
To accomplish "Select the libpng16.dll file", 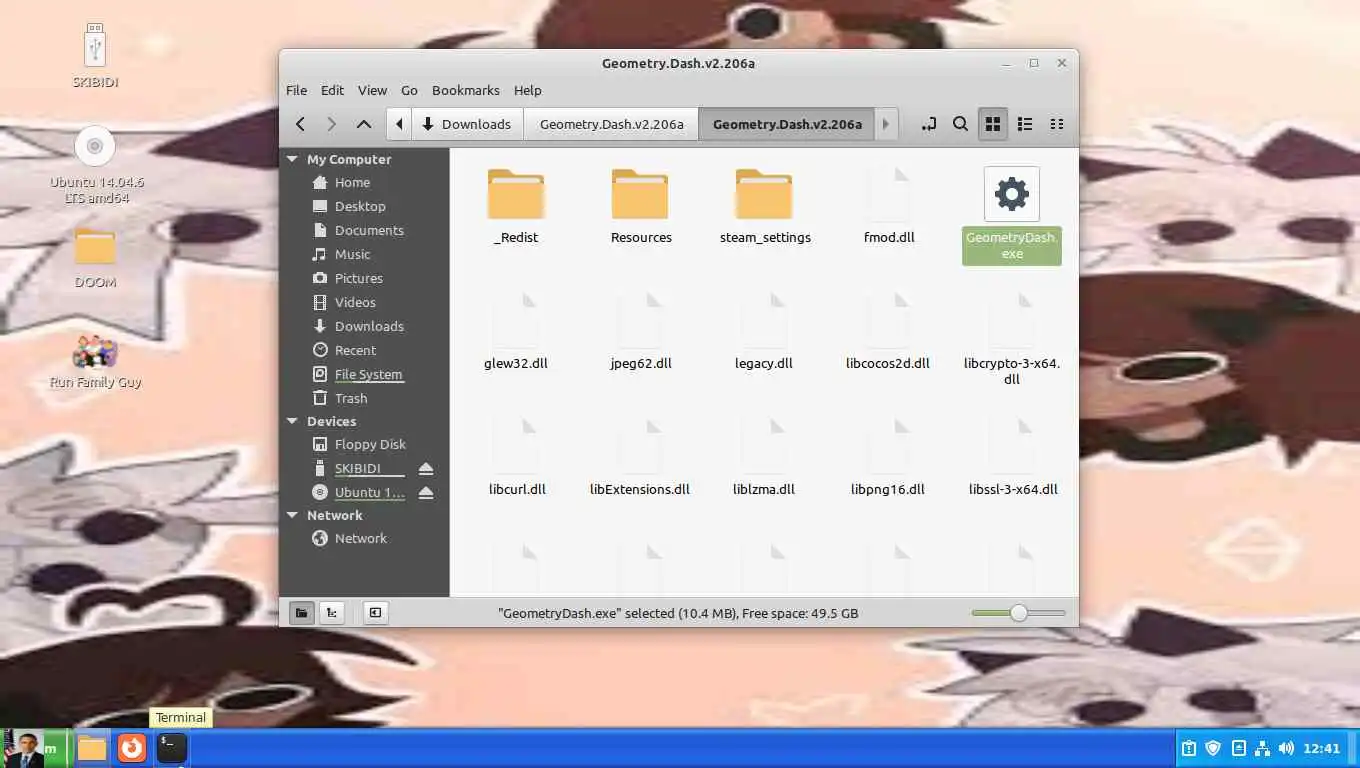I will [888, 459].
